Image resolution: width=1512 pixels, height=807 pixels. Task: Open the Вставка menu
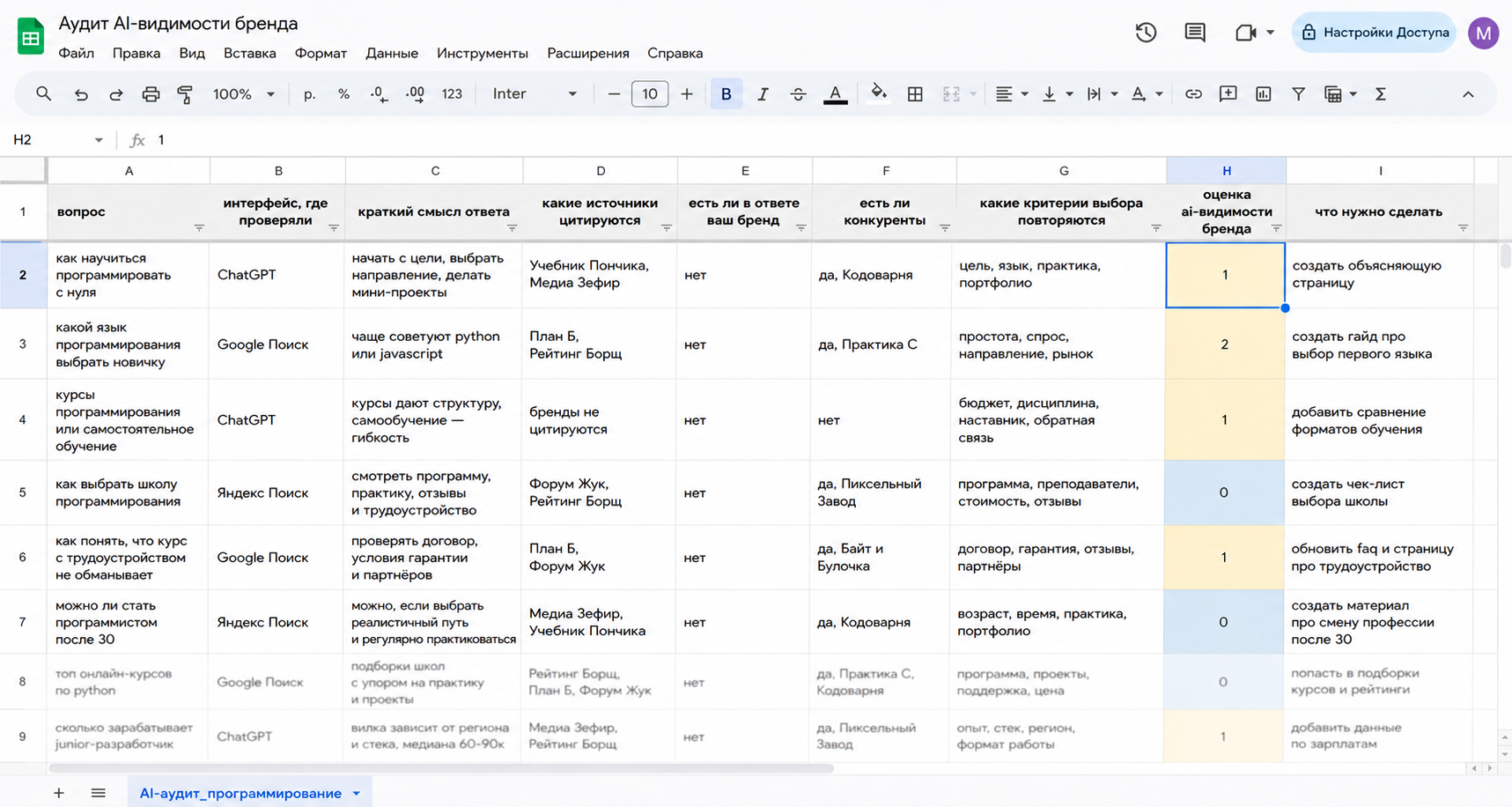pyautogui.click(x=249, y=53)
